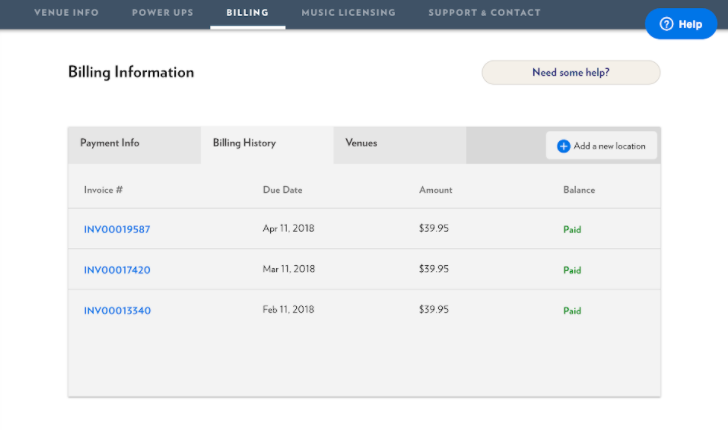Switch to the Venue Info tab
The image size is (728, 430).
(66, 13)
